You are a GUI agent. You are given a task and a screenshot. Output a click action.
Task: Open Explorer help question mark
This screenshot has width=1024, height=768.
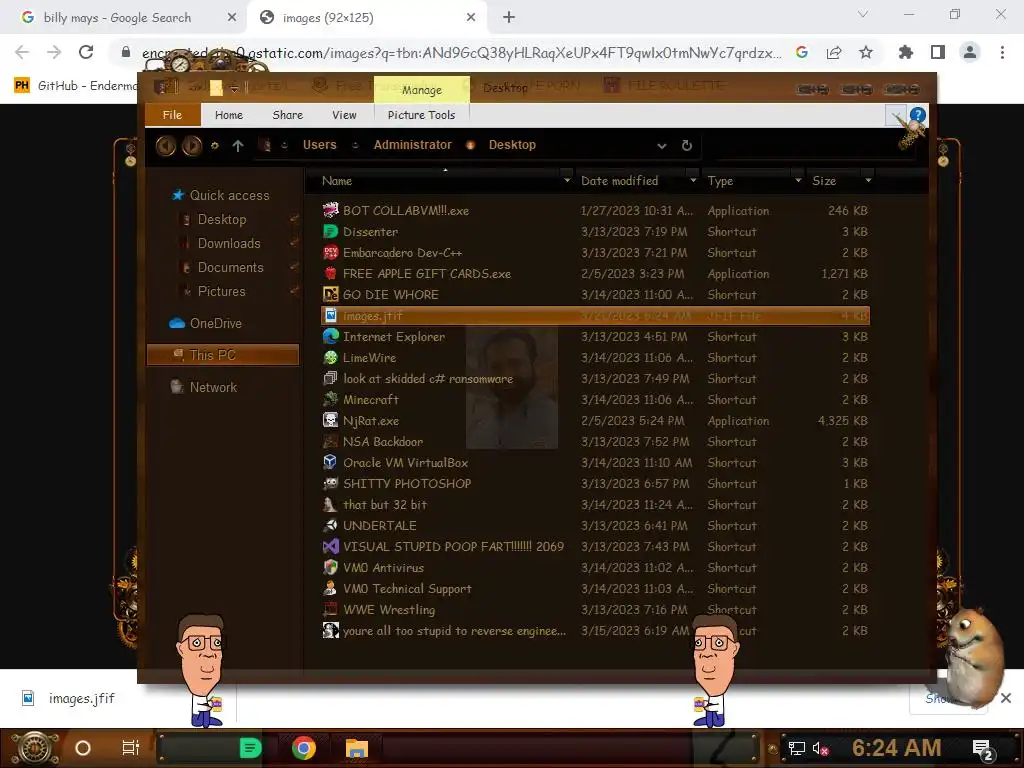[918, 115]
